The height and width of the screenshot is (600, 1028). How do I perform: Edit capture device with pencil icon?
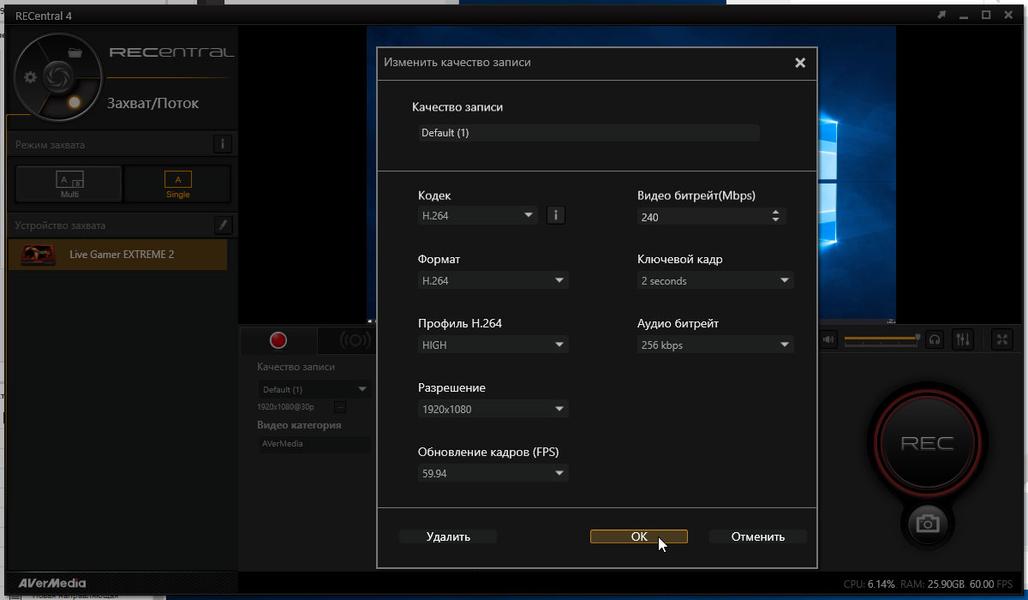click(x=223, y=225)
